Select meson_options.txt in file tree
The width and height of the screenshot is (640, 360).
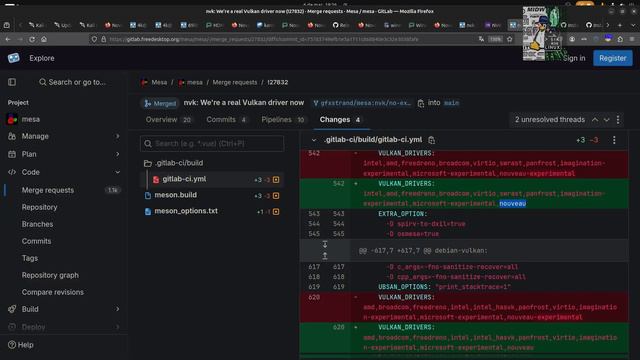pos(212,211)
